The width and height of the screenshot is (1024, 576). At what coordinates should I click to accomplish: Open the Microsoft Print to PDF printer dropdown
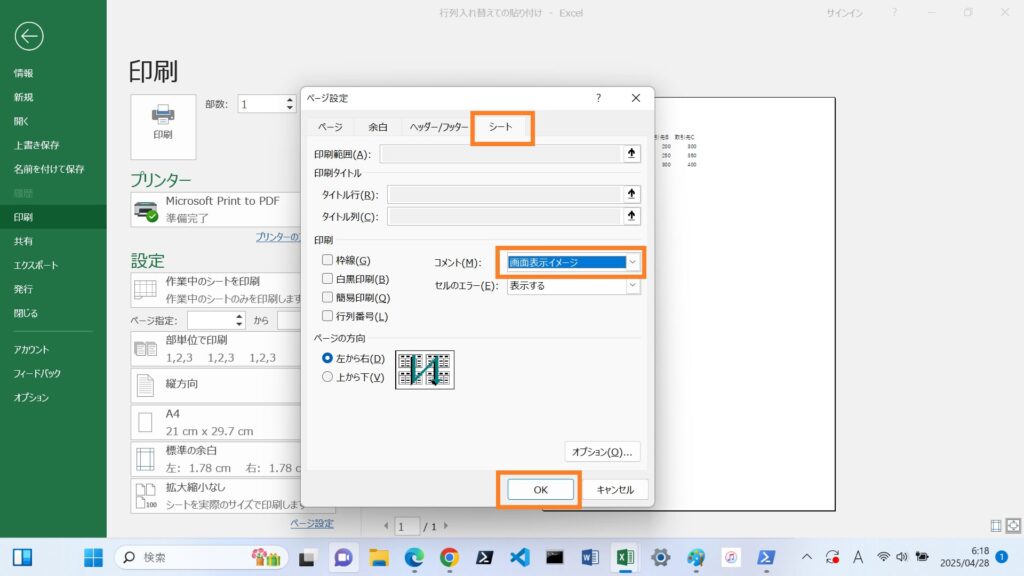[216, 210]
